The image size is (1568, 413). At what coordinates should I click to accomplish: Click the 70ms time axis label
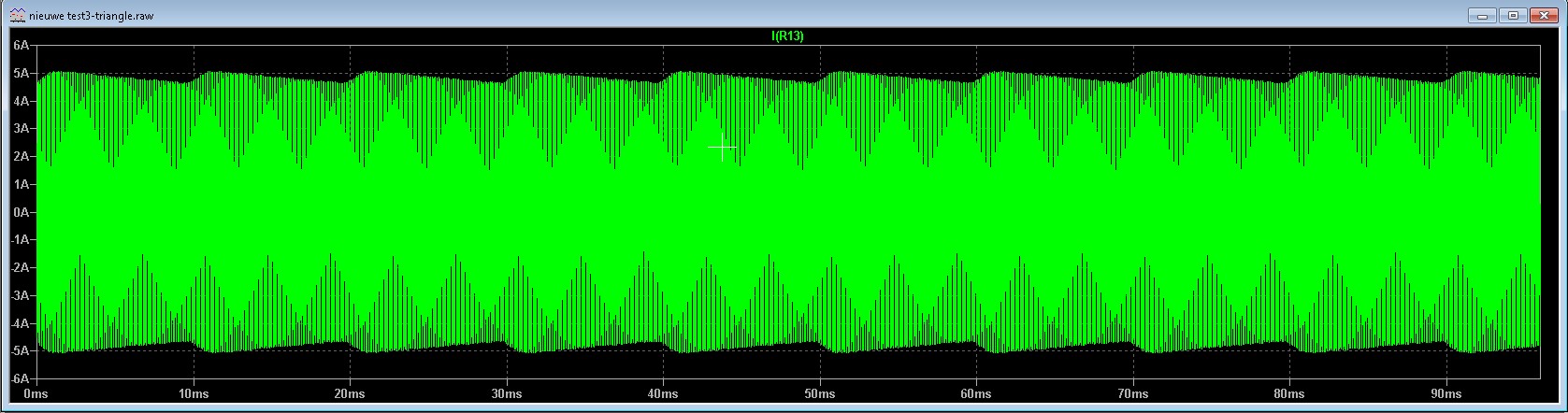(1133, 395)
